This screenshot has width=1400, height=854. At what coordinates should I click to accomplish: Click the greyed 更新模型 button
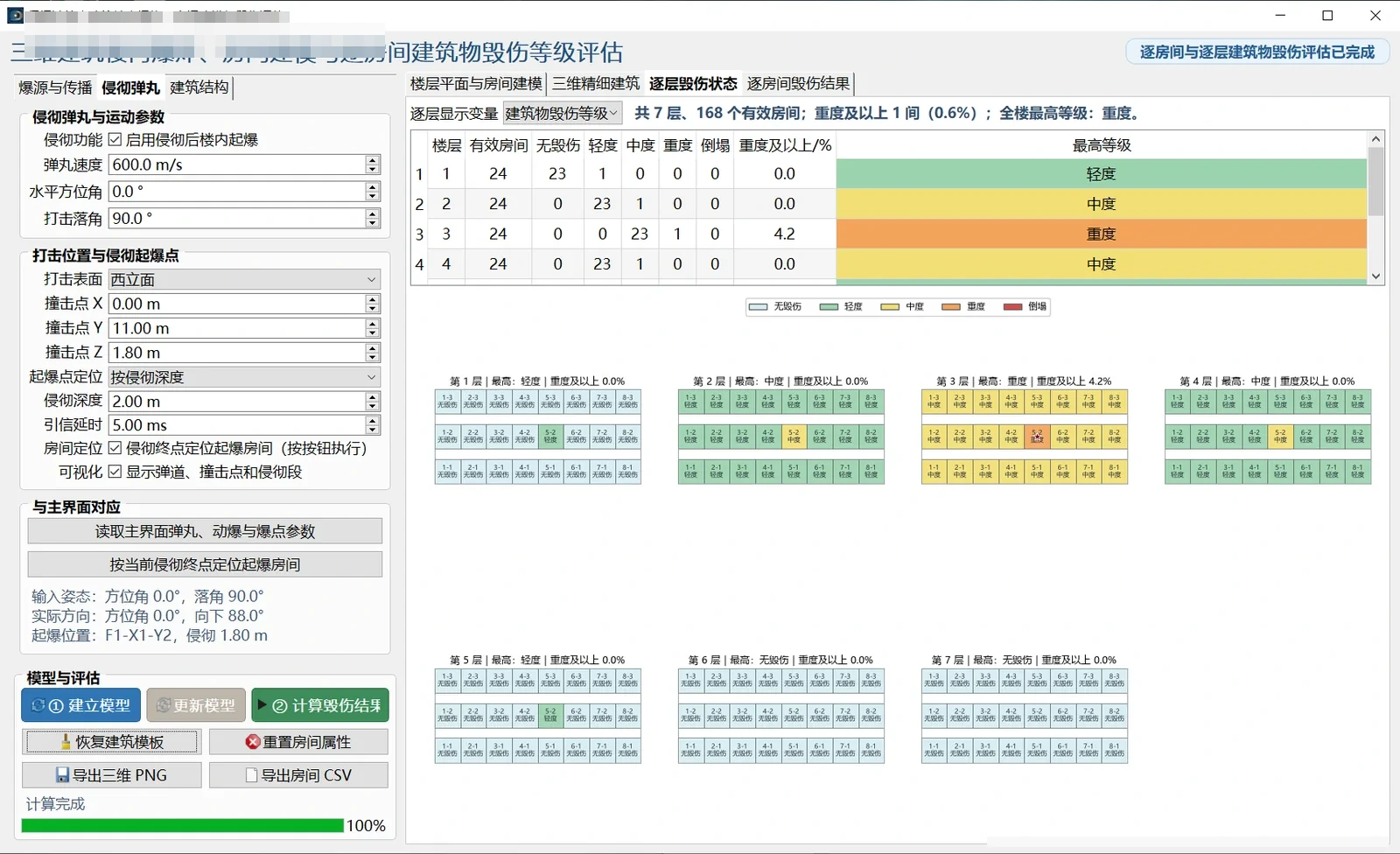pyautogui.click(x=196, y=705)
